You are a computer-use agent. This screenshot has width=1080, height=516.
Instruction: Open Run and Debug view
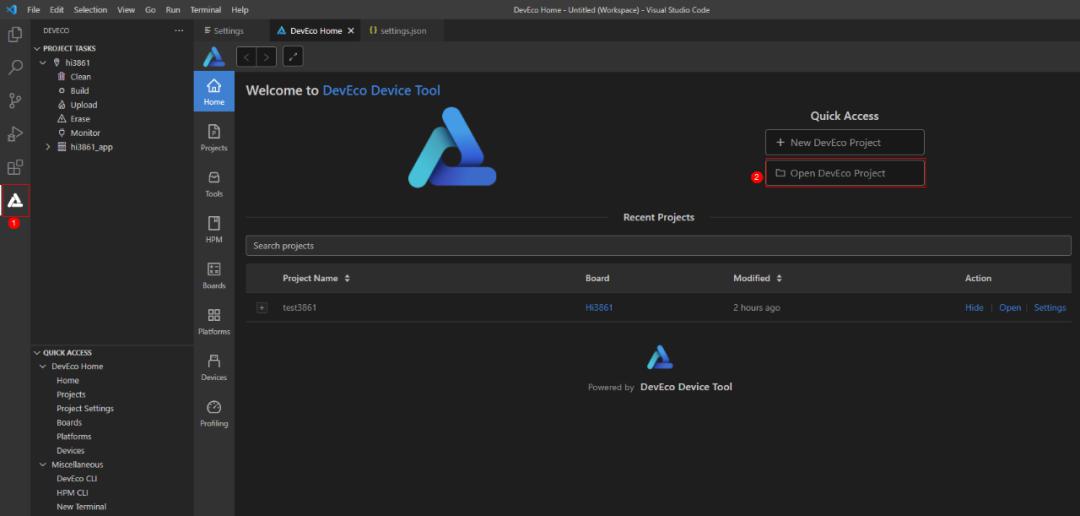tap(14, 134)
